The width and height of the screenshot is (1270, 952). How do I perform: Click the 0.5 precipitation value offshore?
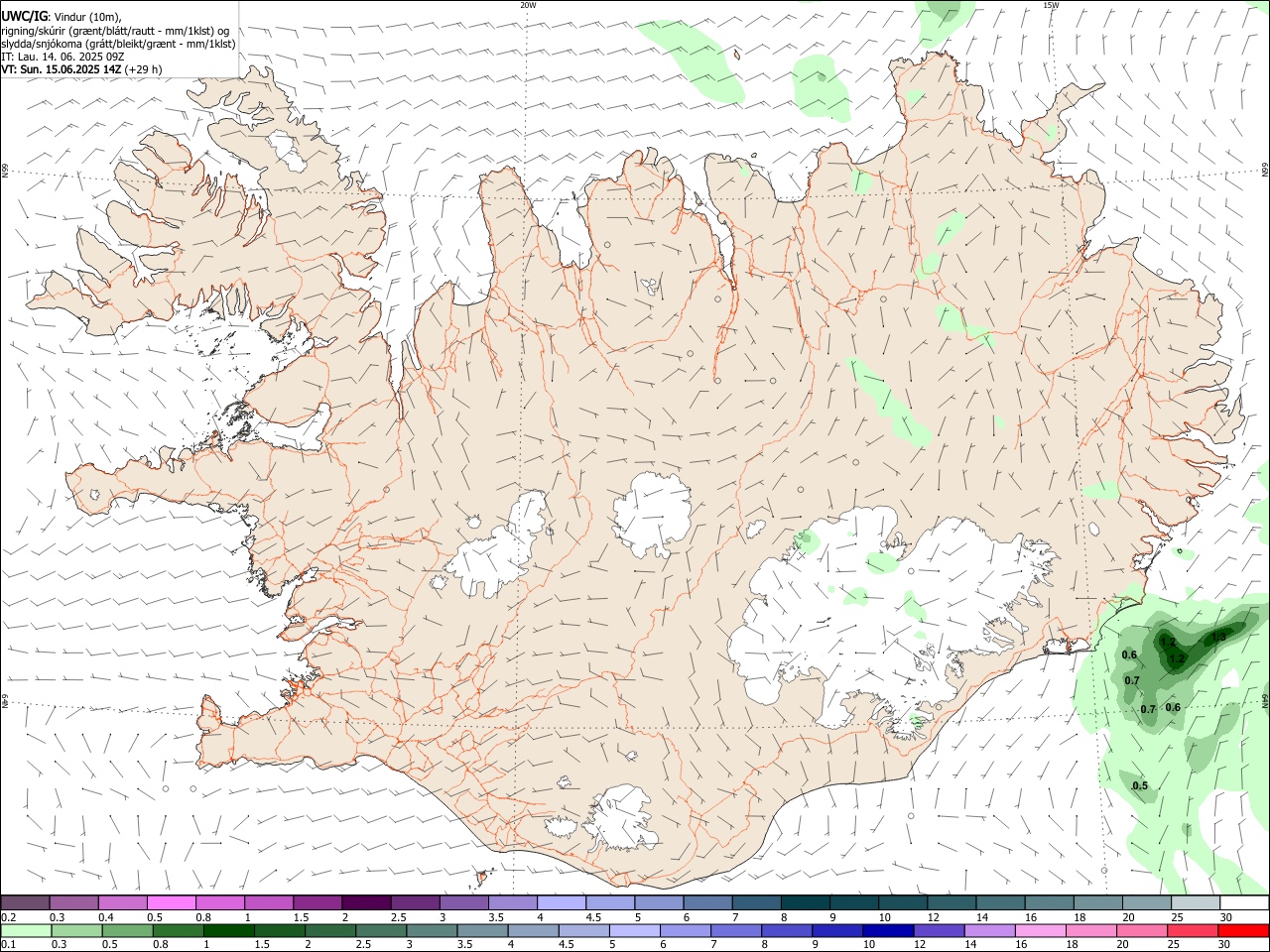tap(1140, 785)
